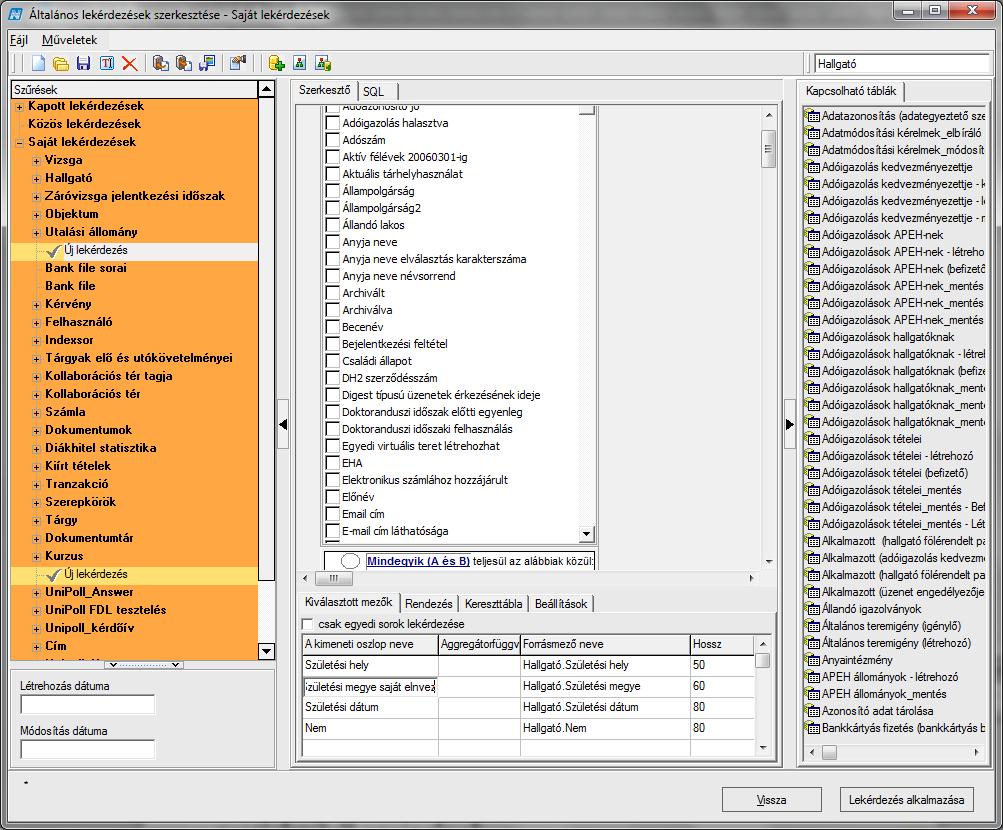Check the Email cím field checkbox
The image size is (1003, 830).
coord(333,514)
